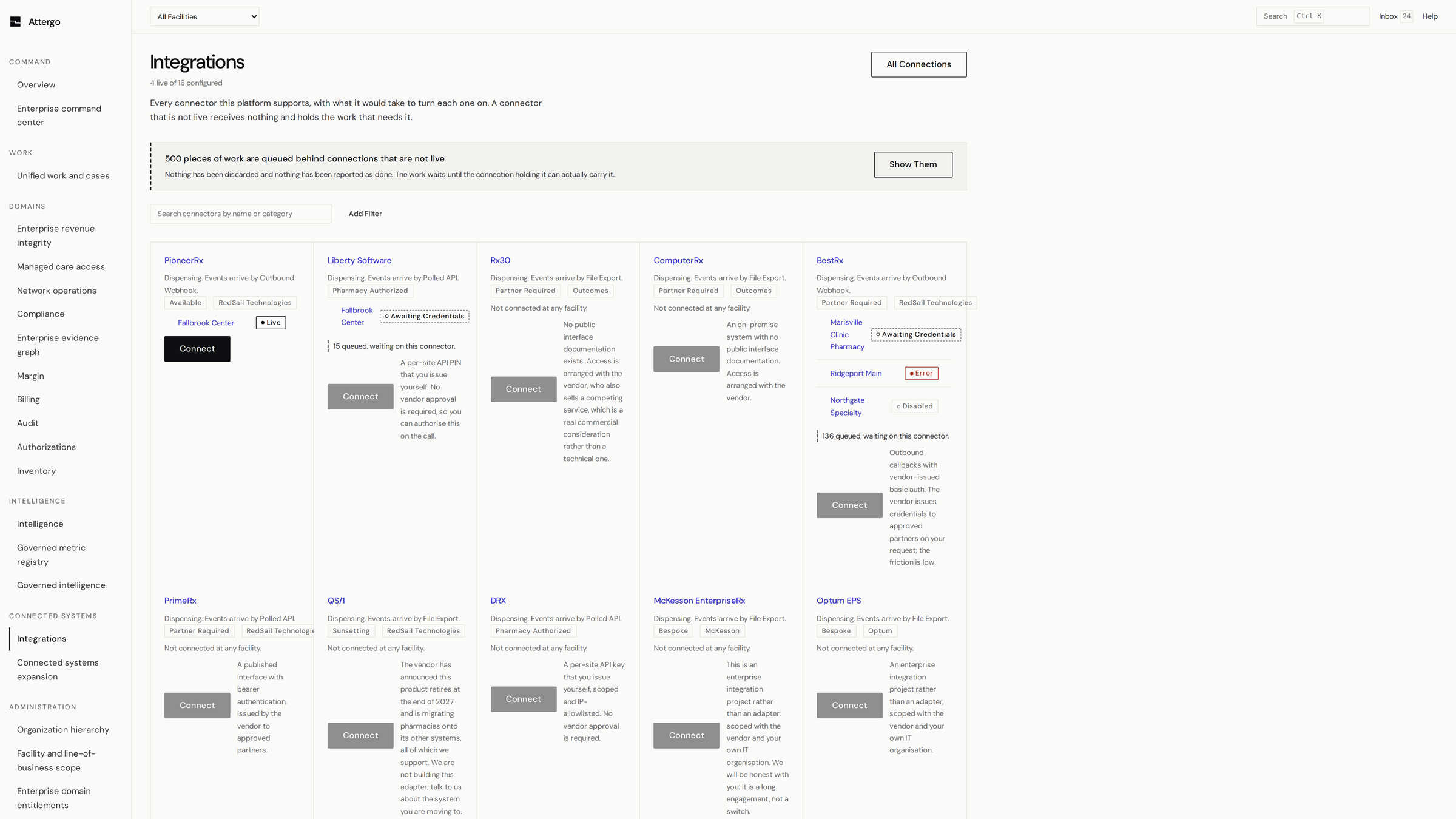Open Enterprise evidence graph
This screenshot has height=819, width=1456.
tap(58, 345)
